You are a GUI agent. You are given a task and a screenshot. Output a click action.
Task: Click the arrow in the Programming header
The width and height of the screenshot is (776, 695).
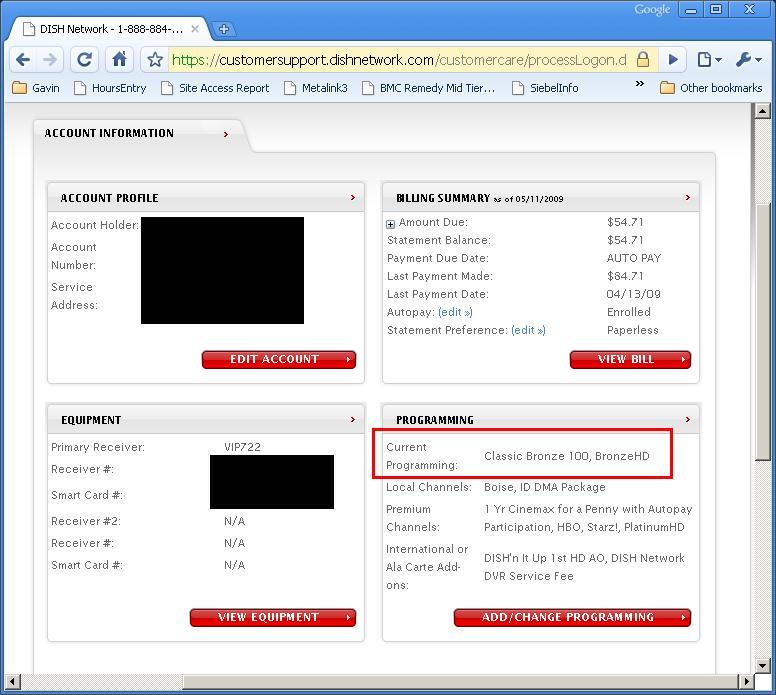687,419
